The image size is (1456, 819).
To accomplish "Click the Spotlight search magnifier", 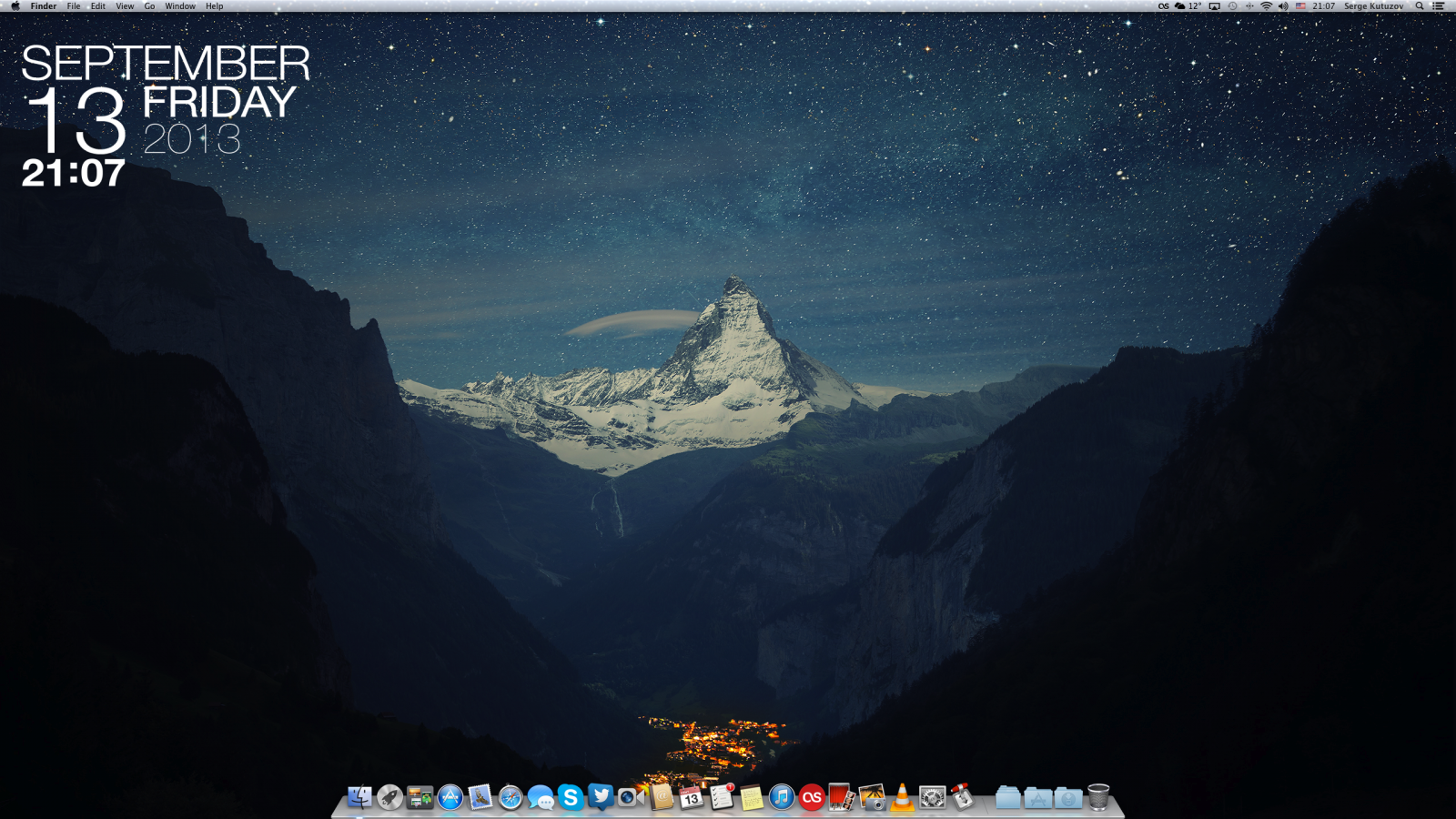I will click(1419, 6).
